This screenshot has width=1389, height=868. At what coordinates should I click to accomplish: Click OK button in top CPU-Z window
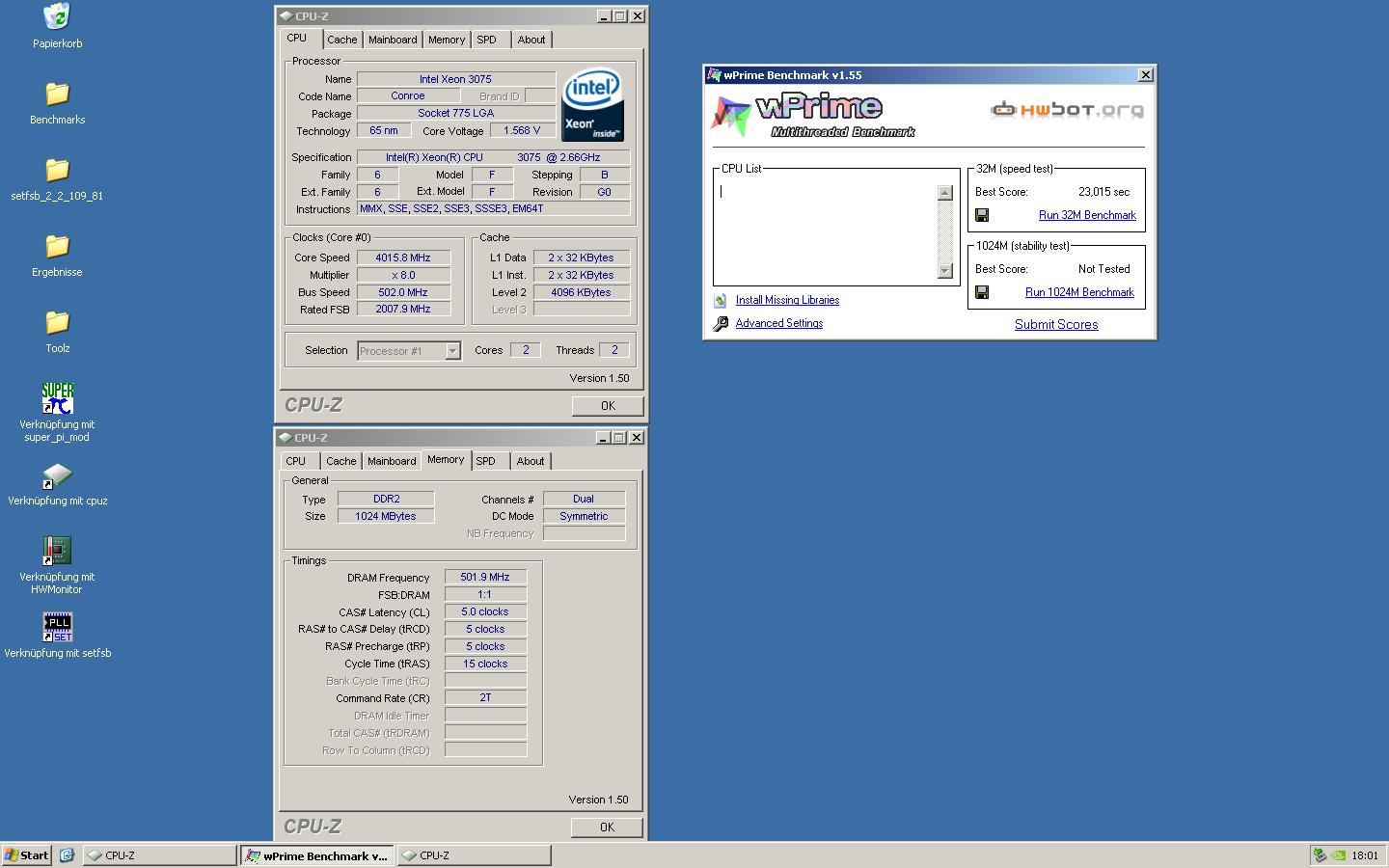608,406
